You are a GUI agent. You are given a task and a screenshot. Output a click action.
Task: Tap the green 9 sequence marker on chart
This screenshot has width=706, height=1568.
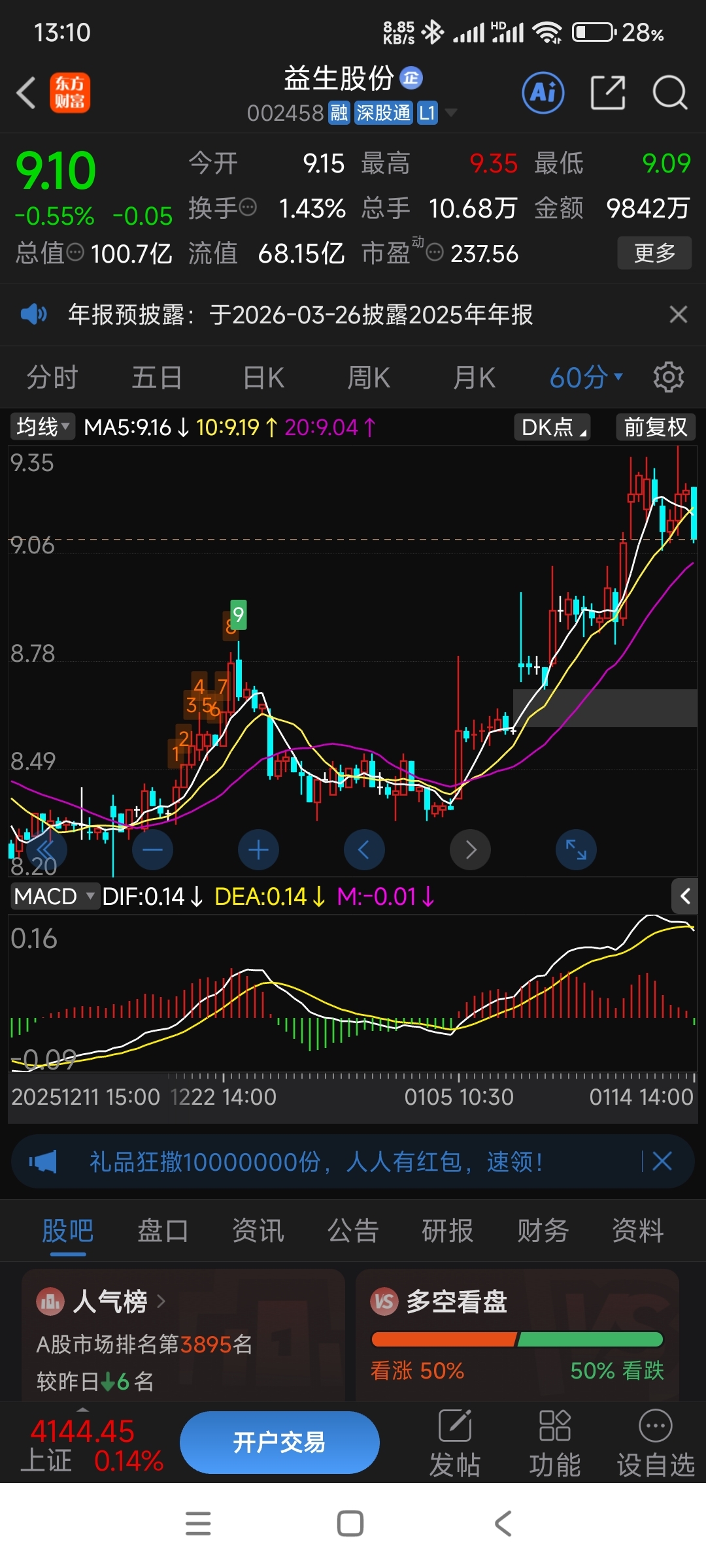tap(239, 614)
